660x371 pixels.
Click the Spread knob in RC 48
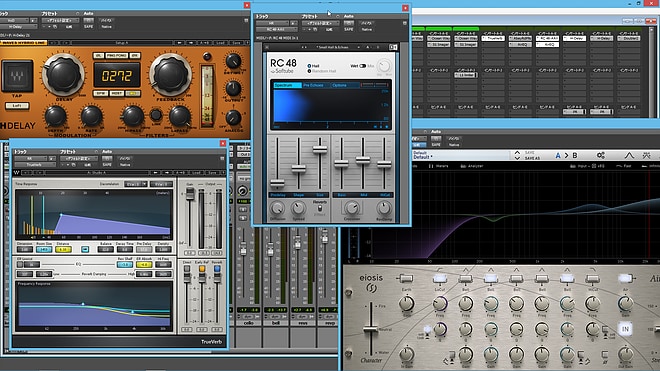(298, 208)
